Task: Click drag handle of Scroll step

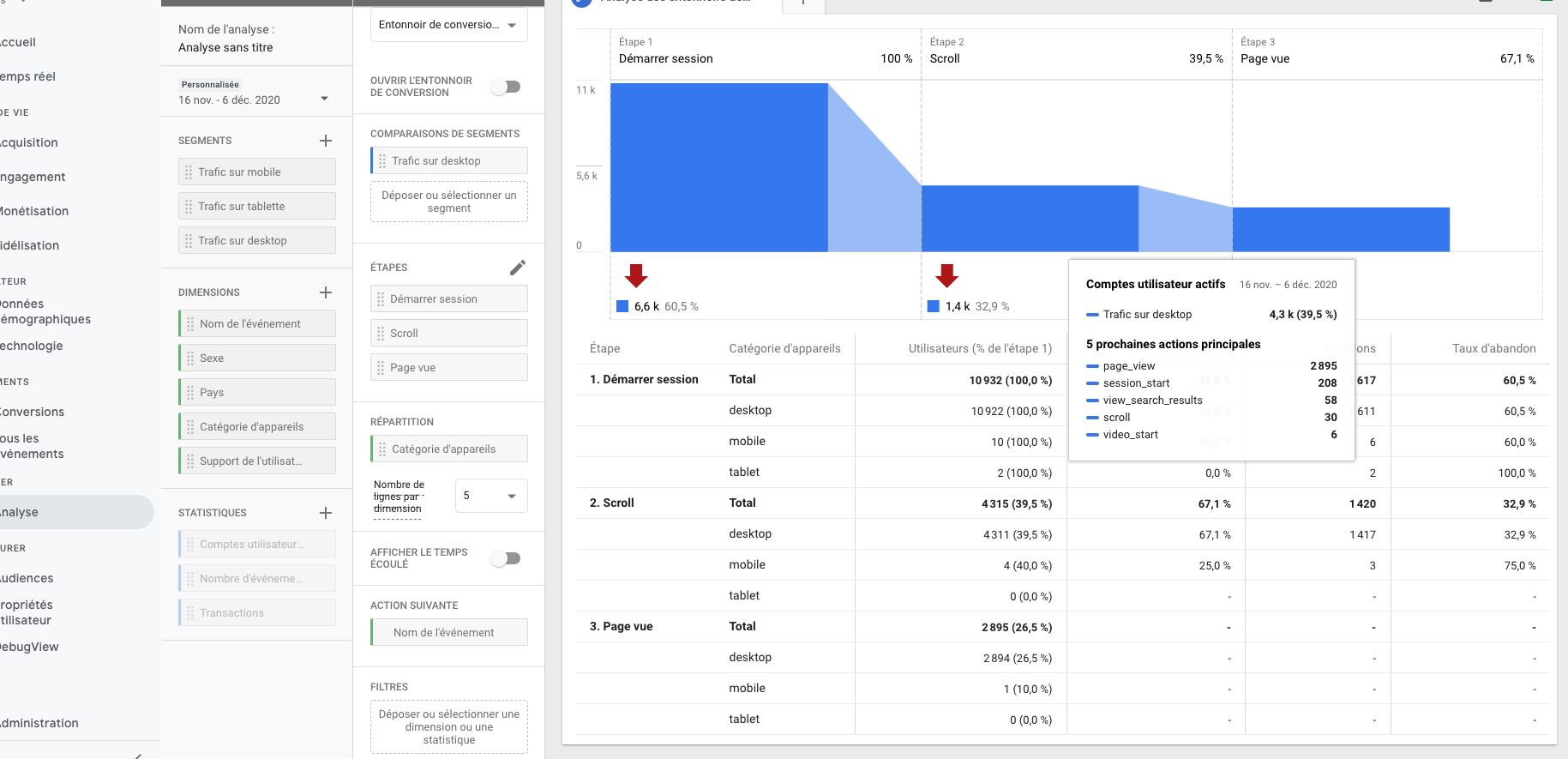Action: point(381,334)
